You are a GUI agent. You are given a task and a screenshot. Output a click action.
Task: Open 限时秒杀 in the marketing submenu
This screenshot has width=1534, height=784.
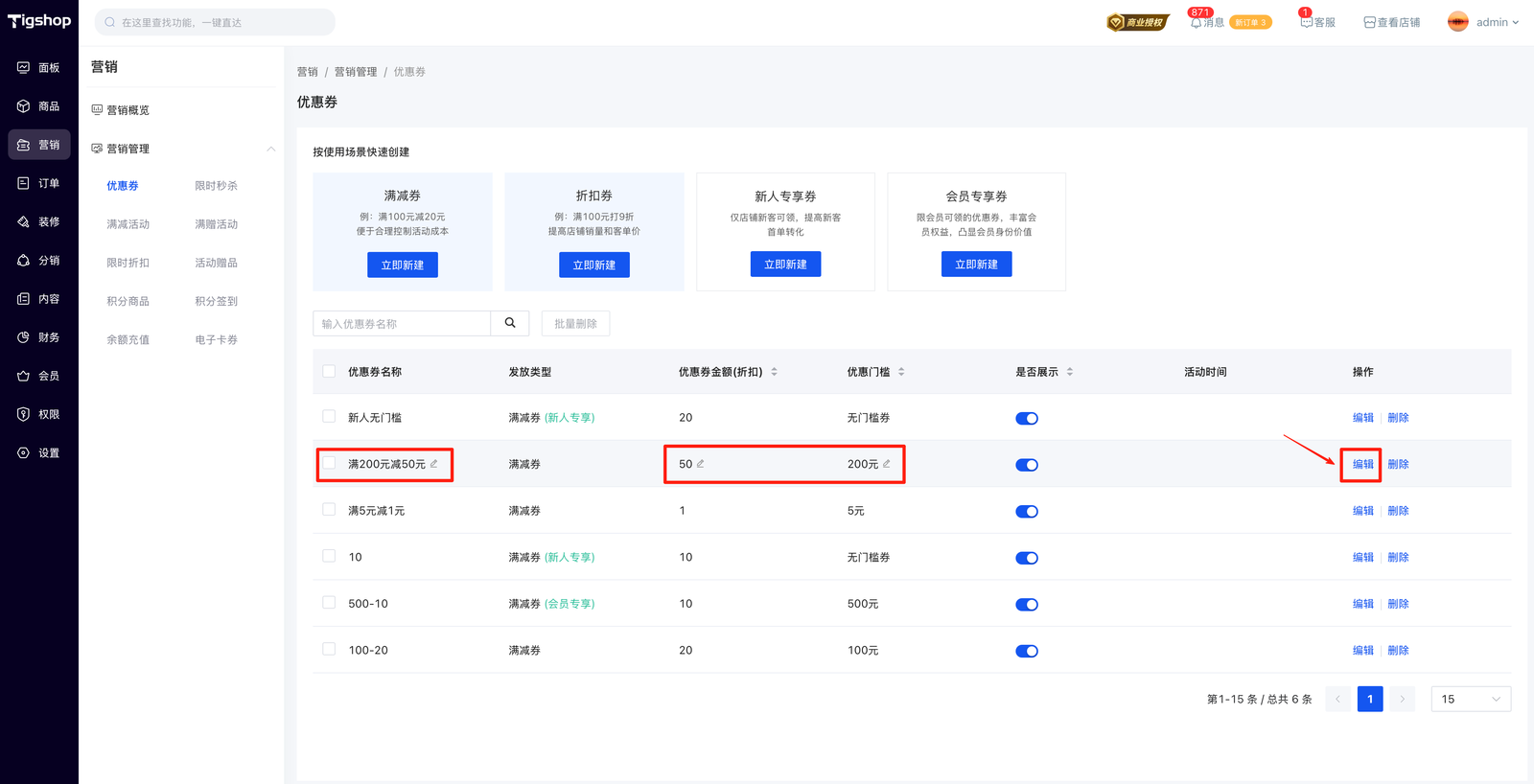pyautogui.click(x=216, y=186)
